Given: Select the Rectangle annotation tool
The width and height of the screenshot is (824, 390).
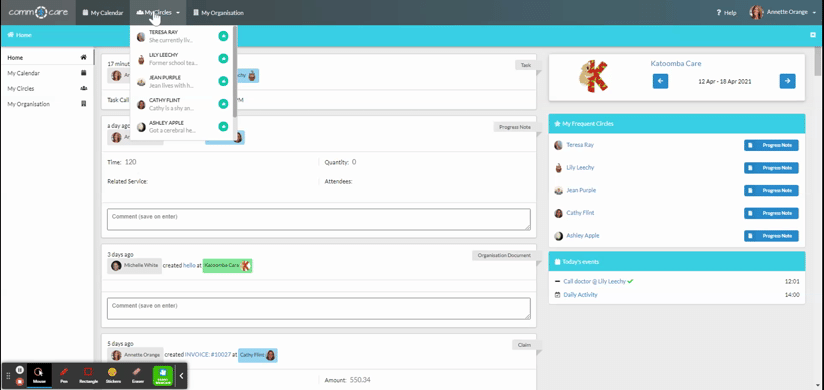Looking at the screenshot, I should 88,375.
